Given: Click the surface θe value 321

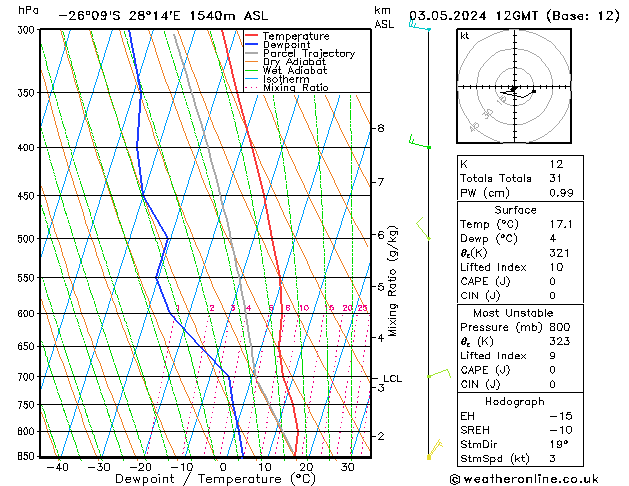Looking at the screenshot, I should pyautogui.click(x=560, y=253).
